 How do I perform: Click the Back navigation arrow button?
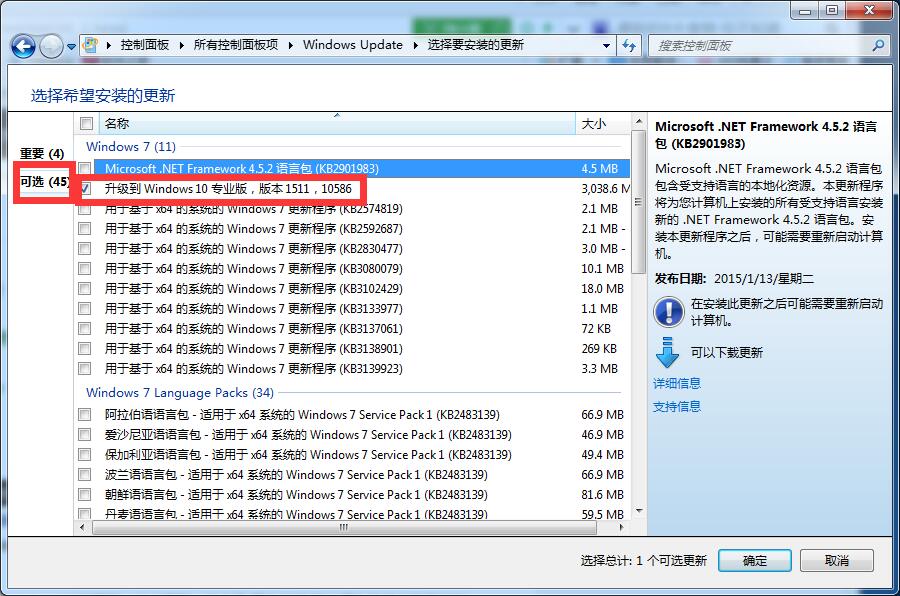coord(24,46)
